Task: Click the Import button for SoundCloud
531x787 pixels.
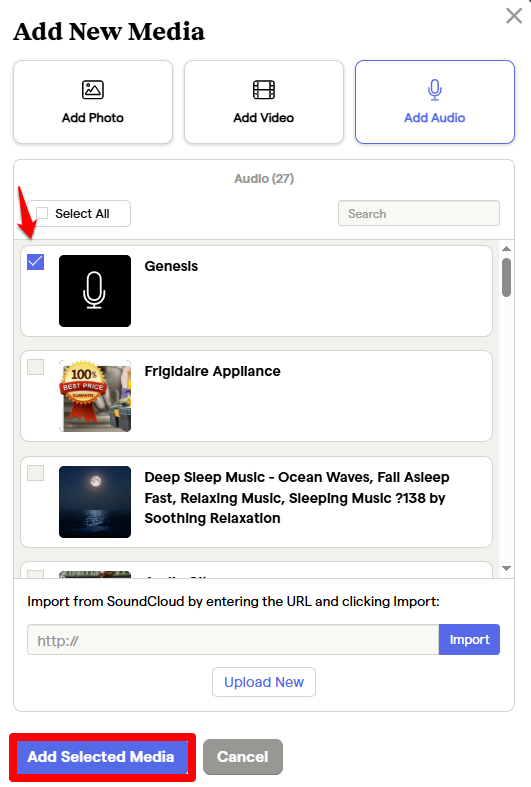Action: pos(469,639)
